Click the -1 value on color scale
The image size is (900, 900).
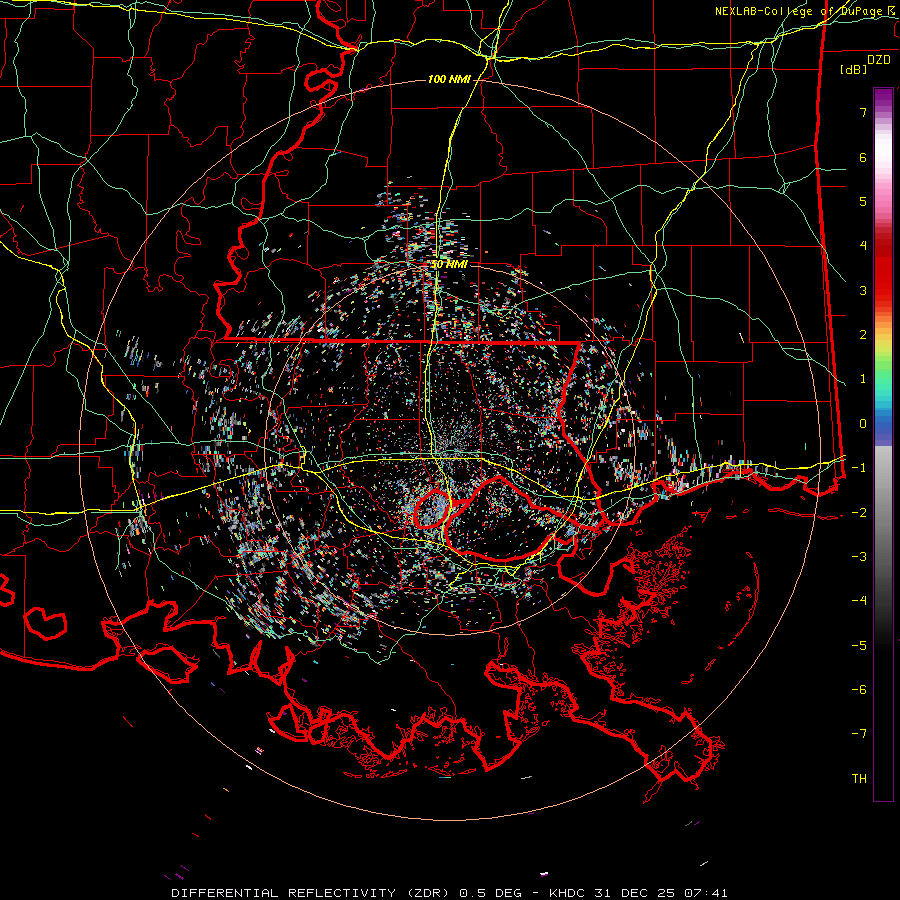click(x=859, y=468)
